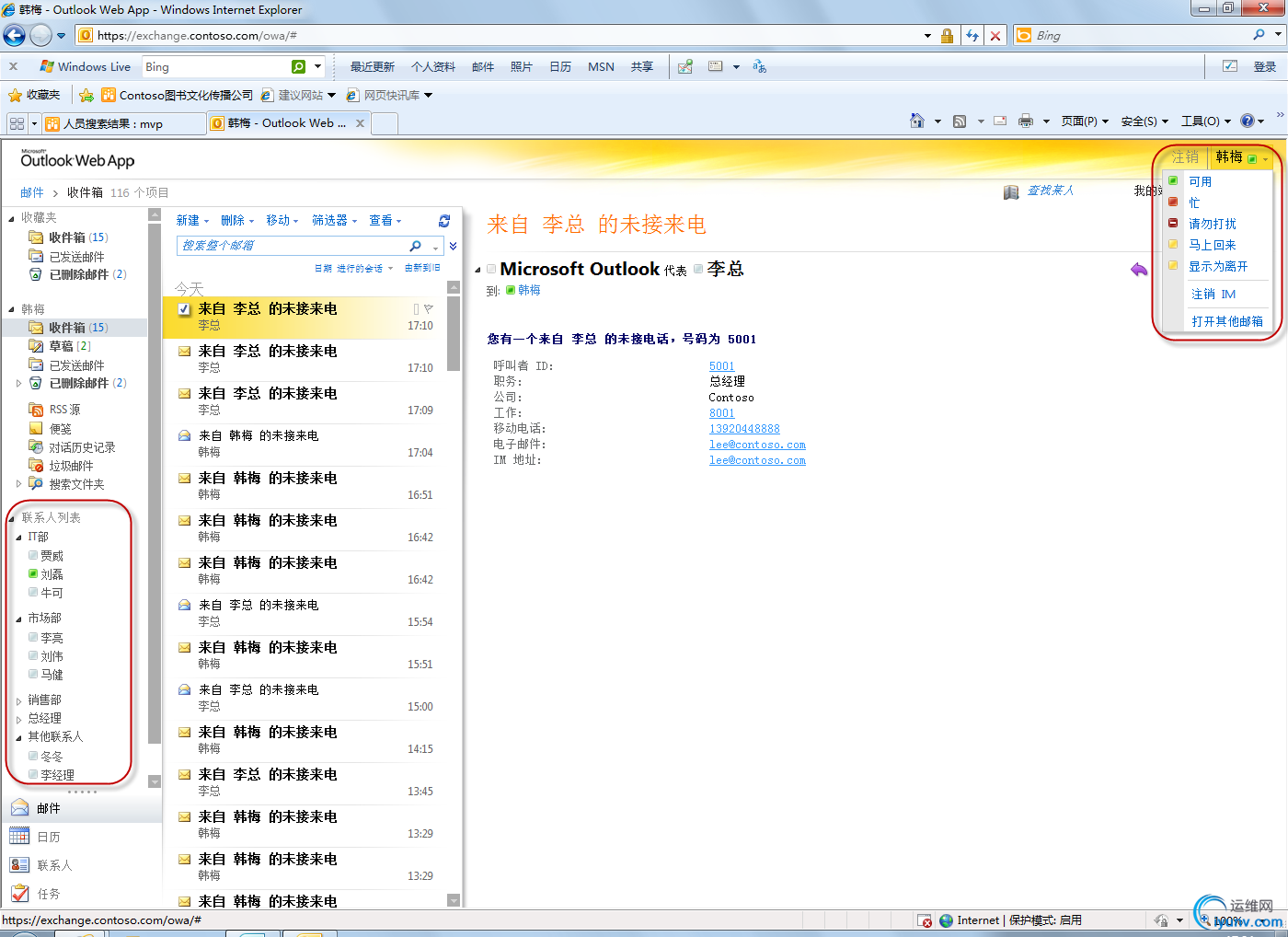Click mobile number 13920448888 link

(744, 429)
